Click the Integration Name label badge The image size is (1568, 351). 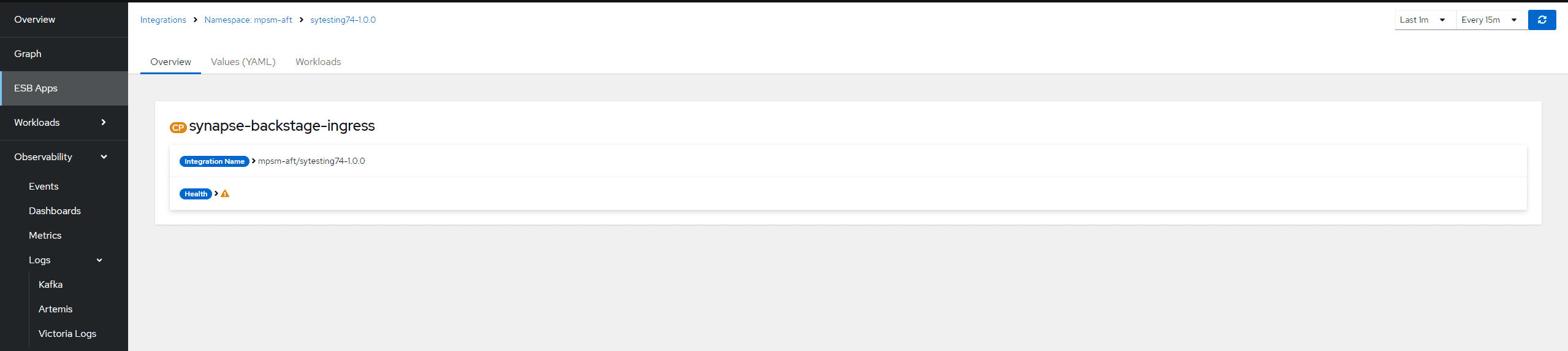(x=214, y=161)
